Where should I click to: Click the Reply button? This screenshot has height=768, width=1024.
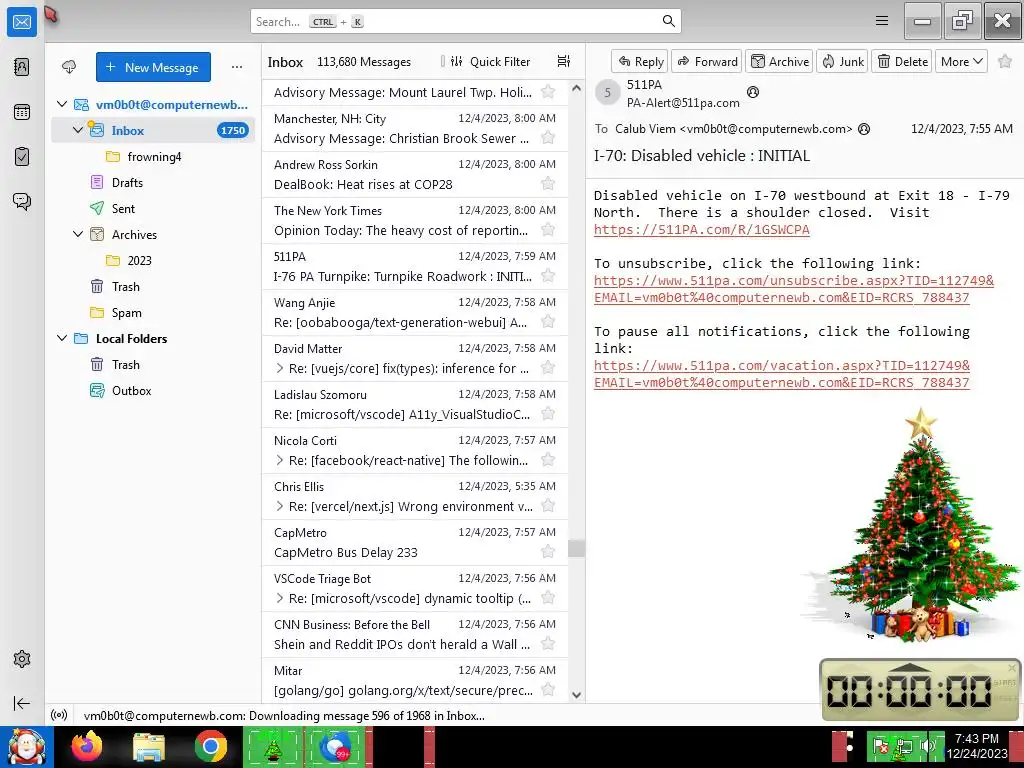(640, 61)
